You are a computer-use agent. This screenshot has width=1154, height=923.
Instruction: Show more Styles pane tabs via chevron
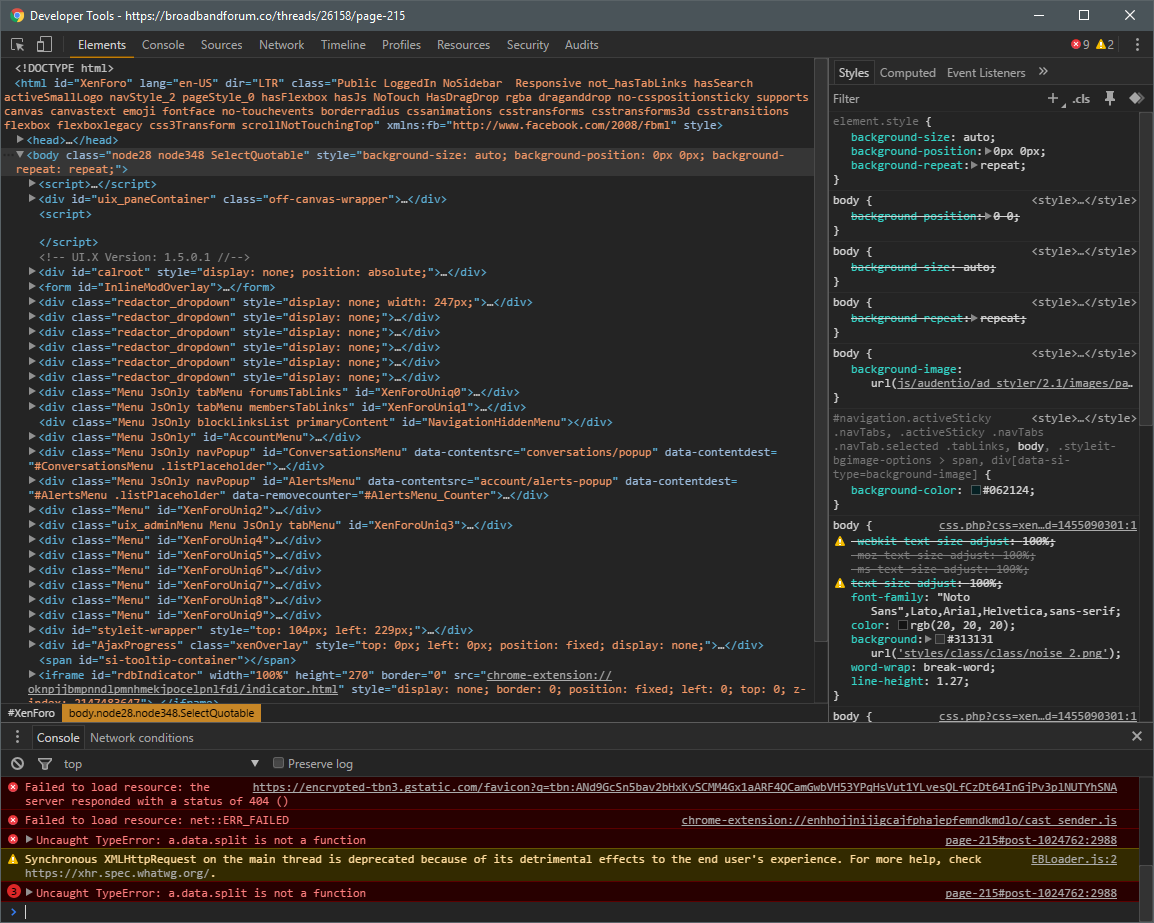tap(1043, 72)
